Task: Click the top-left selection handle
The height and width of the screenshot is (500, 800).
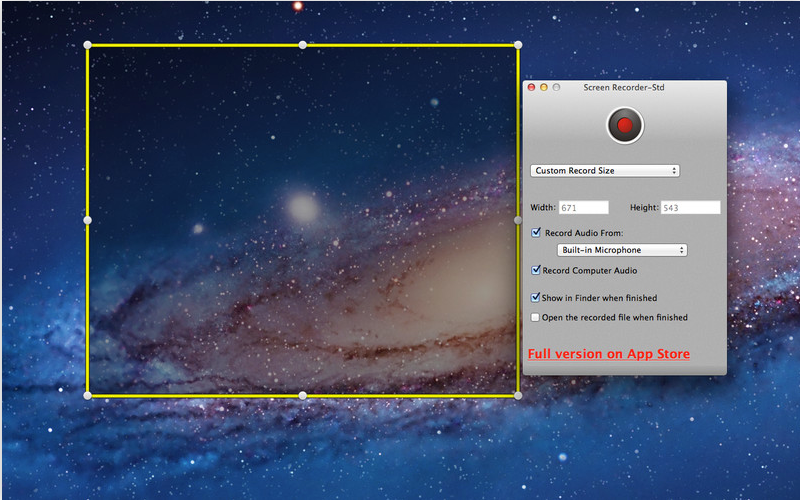Action: (88, 45)
